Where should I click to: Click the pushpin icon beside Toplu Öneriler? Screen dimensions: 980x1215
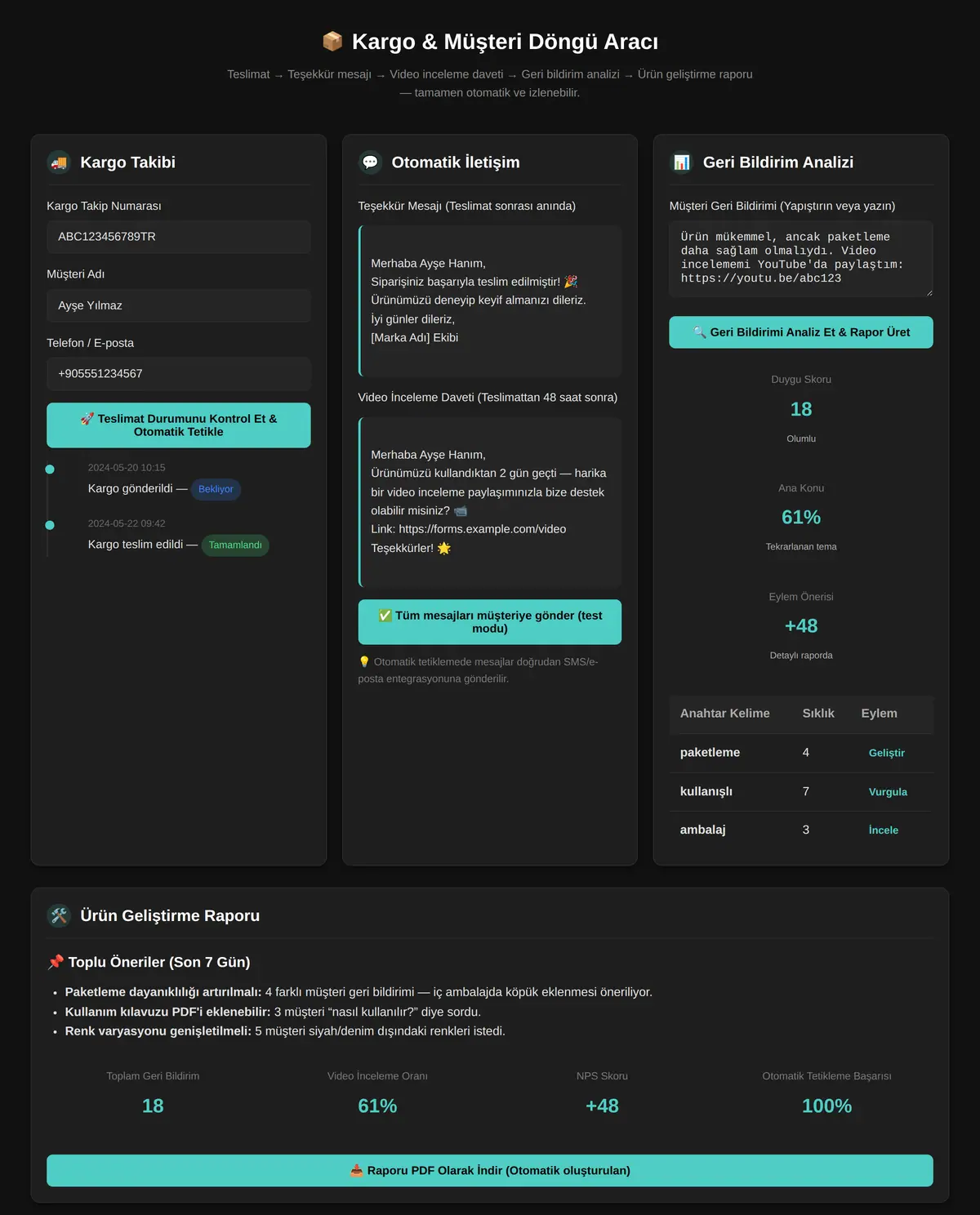click(56, 962)
